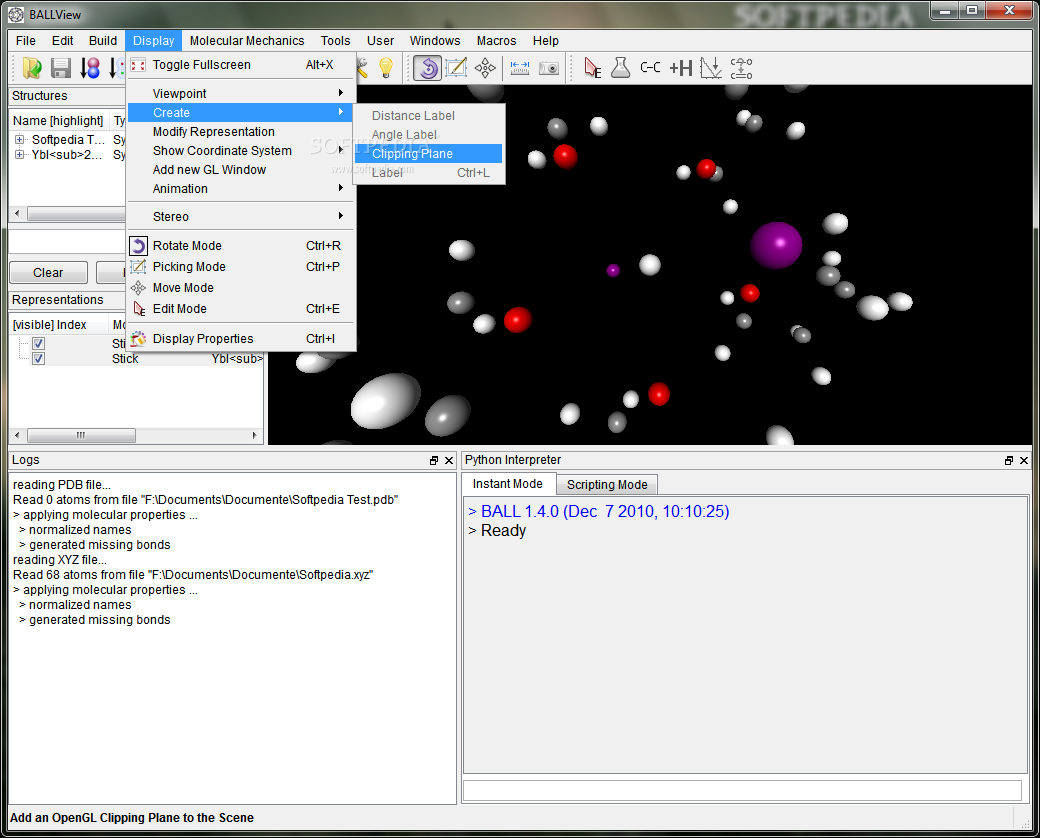The height and width of the screenshot is (838, 1040).
Task: Click the molecular dynamics toolbar icon
Action: click(x=741, y=68)
